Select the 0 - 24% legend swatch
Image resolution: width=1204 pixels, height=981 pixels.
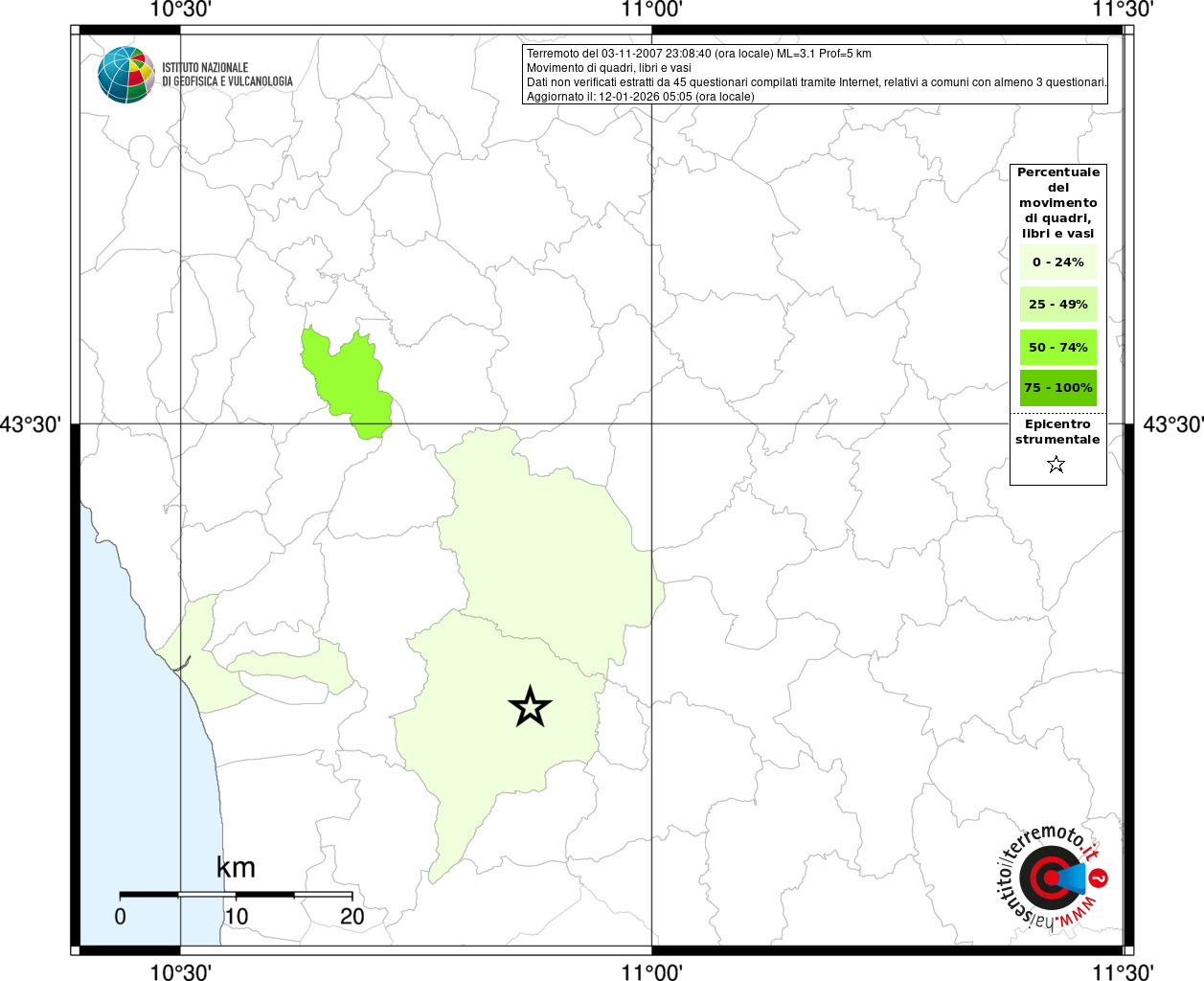(1057, 262)
